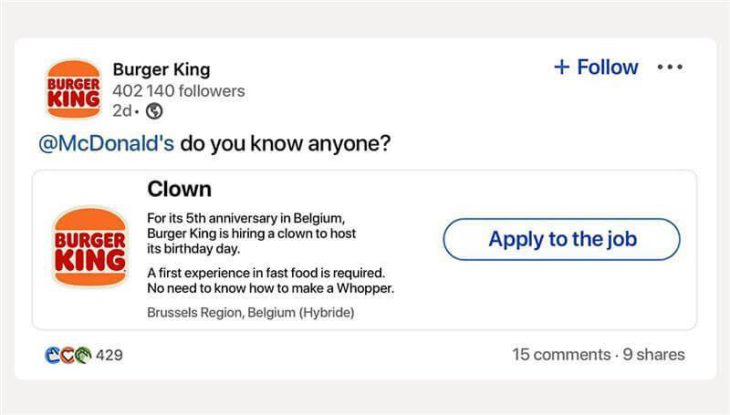The image size is (730, 415).
Task: Open the 15 comments link
Action: click(x=561, y=354)
